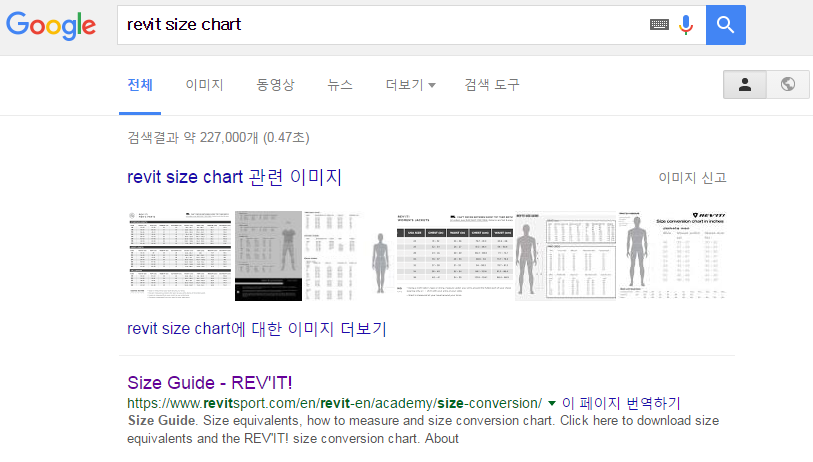Start voice search with the microphone

pyautogui.click(x=686, y=25)
